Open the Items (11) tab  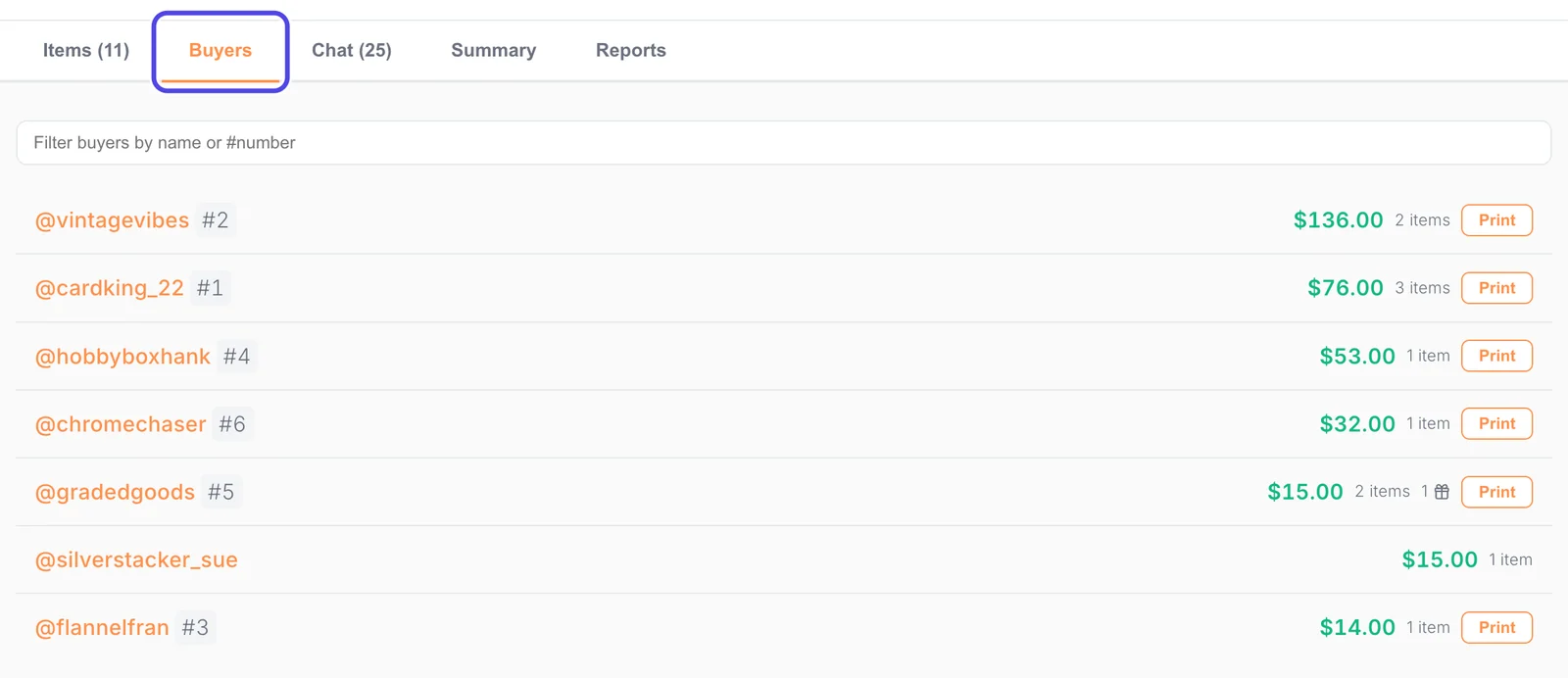(x=86, y=50)
